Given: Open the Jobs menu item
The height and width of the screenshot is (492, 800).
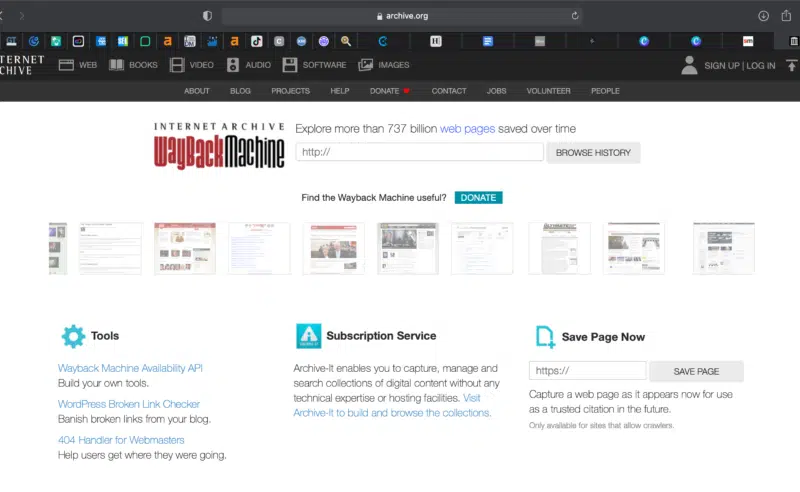Looking at the screenshot, I should [496, 91].
